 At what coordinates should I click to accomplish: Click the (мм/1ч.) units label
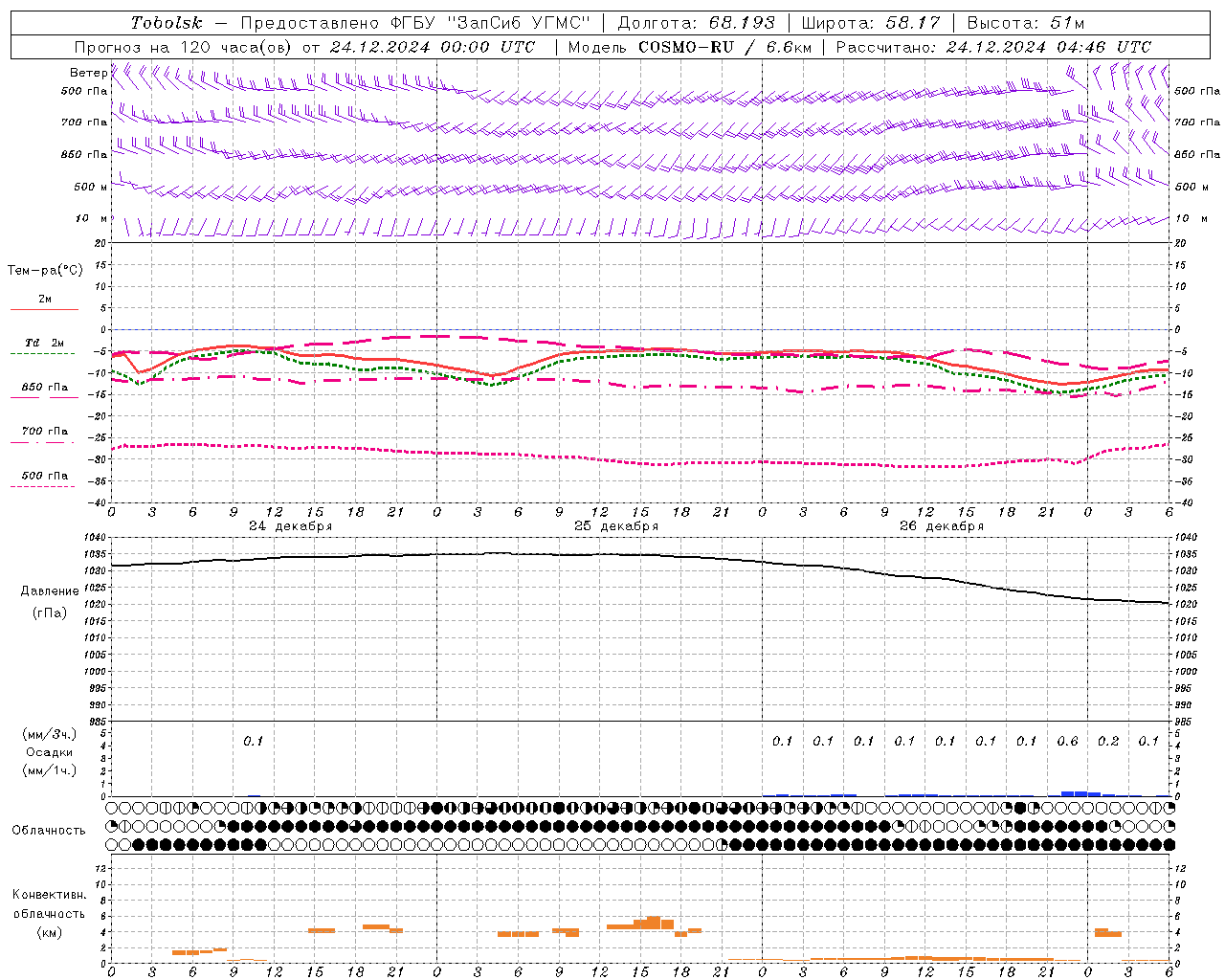click(x=50, y=770)
